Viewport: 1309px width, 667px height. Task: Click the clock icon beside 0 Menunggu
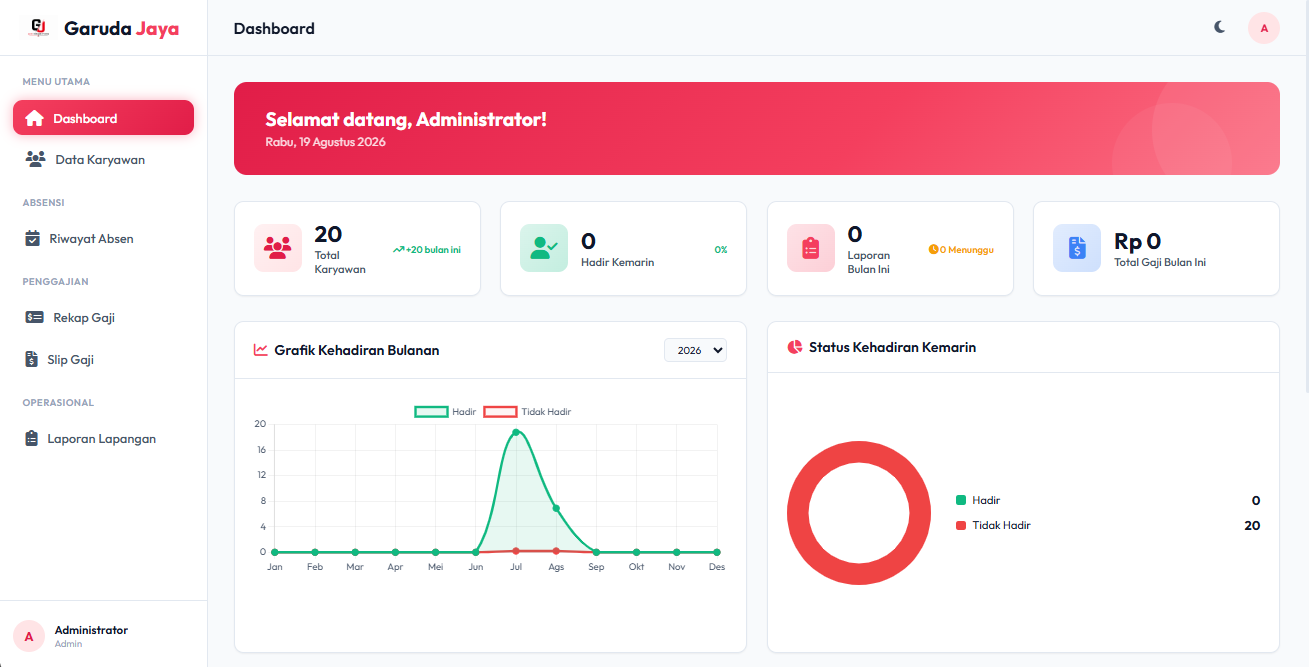click(x=933, y=249)
